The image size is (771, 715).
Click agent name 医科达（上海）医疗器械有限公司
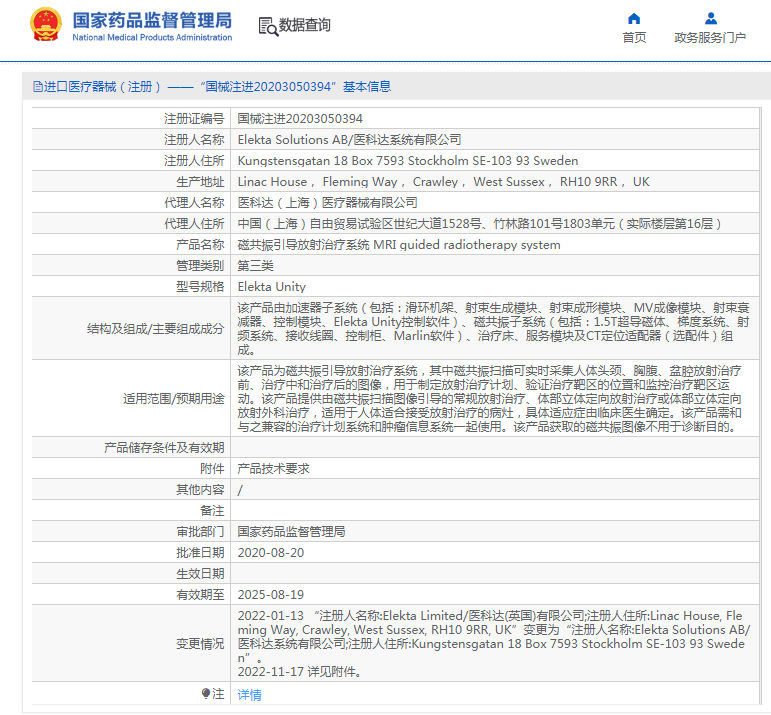click(327, 203)
